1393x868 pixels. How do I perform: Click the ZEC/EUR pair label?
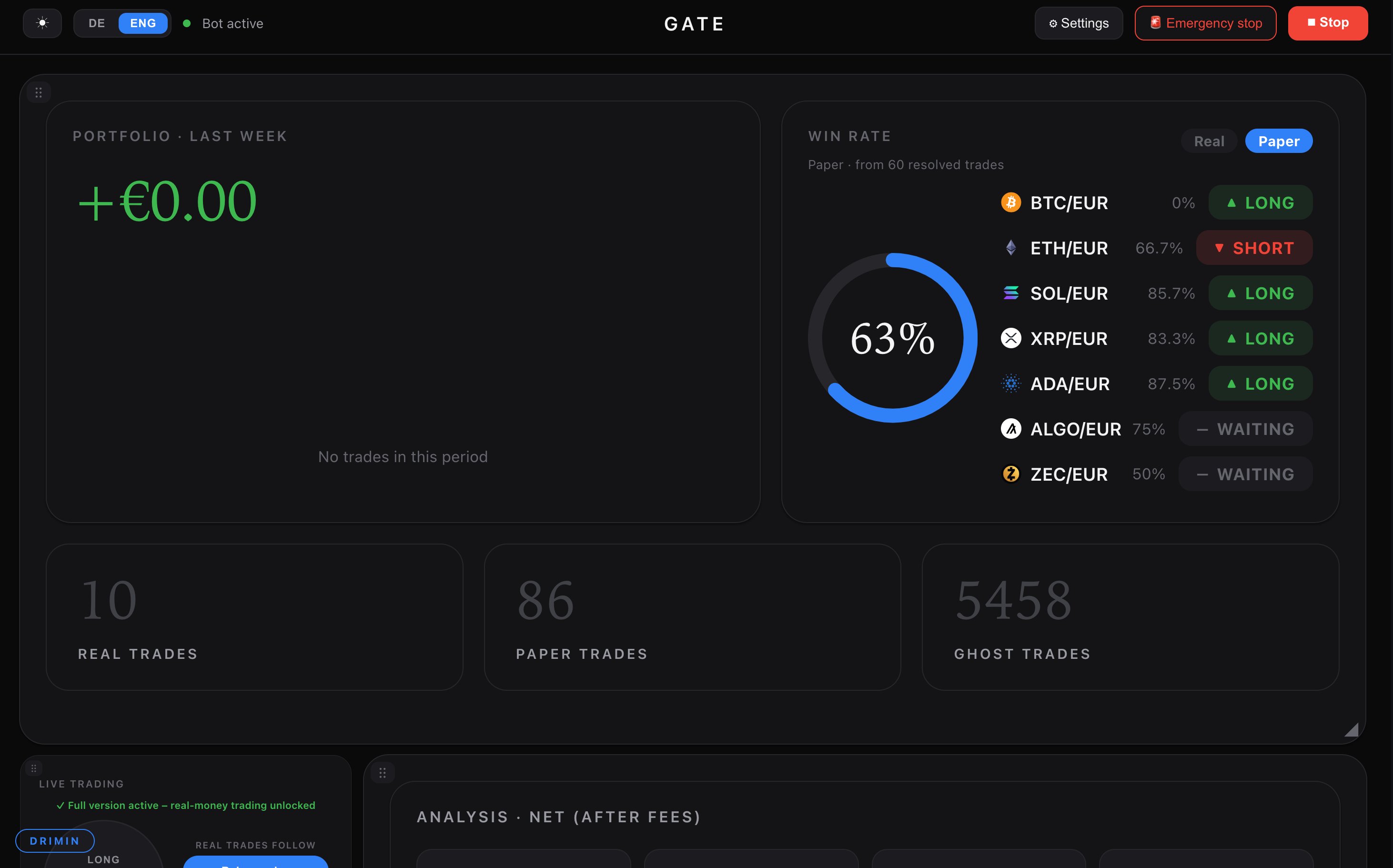1069,474
